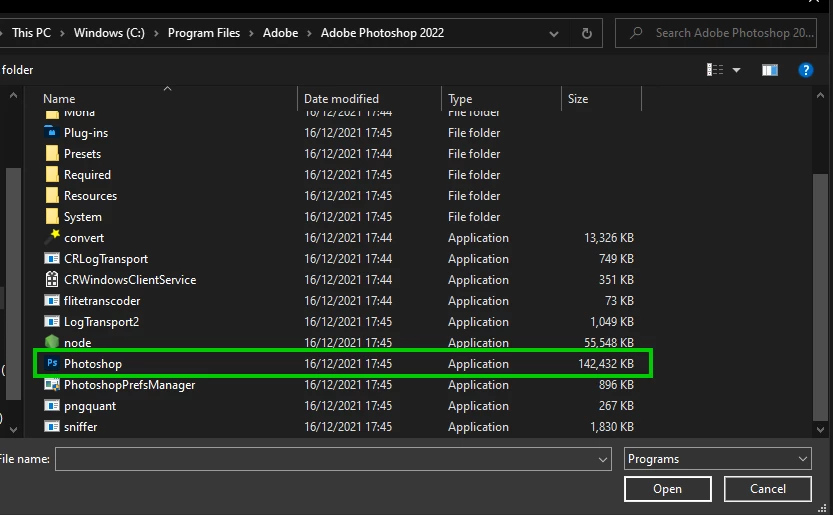Click the sniffer application icon
The width and height of the screenshot is (833, 515).
tap(52, 426)
